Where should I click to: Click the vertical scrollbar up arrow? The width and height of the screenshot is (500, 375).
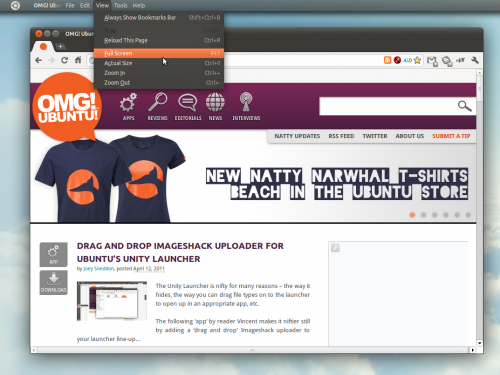coord(479,72)
